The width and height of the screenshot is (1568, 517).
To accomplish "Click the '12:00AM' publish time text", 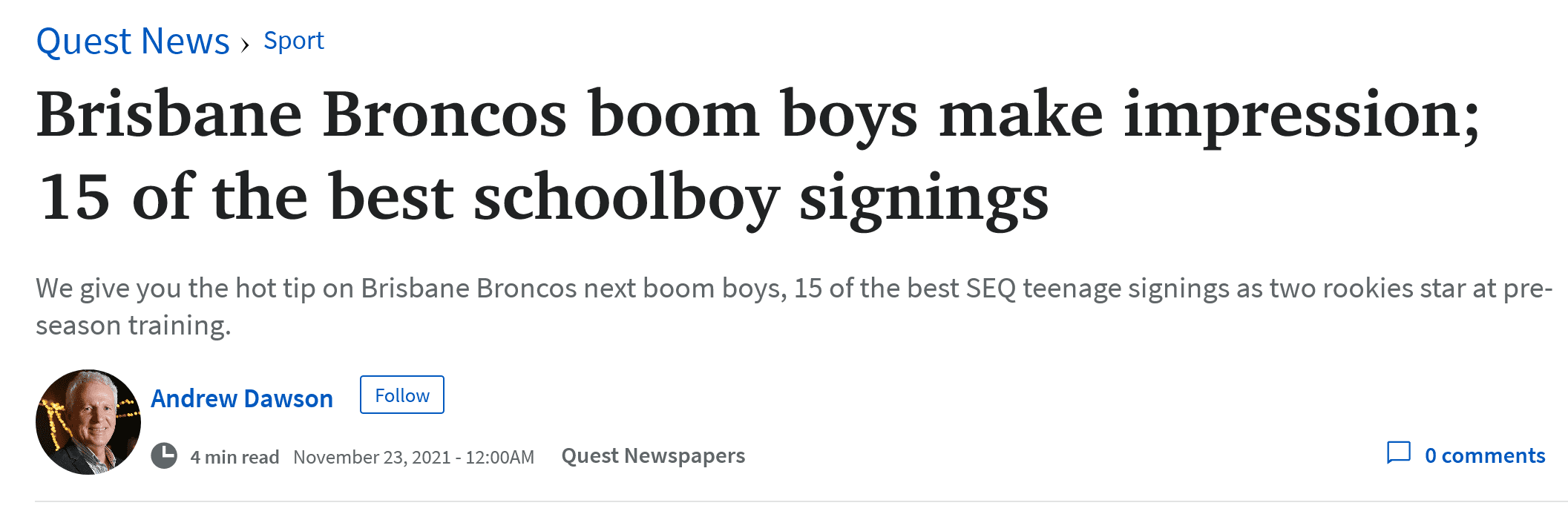I will click(499, 457).
